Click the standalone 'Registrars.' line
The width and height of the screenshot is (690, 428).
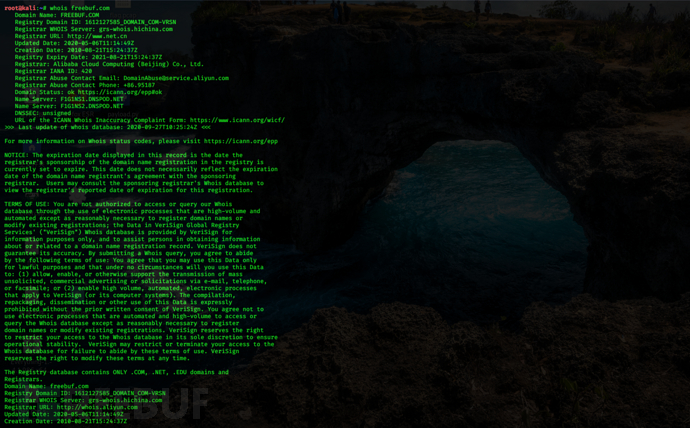(23, 379)
